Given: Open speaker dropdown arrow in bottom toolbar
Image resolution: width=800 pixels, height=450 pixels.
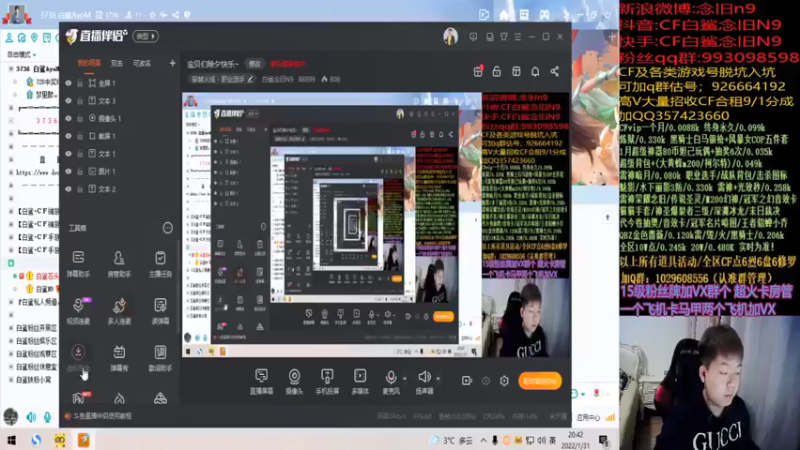Looking at the screenshot, I should pos(438,379).
